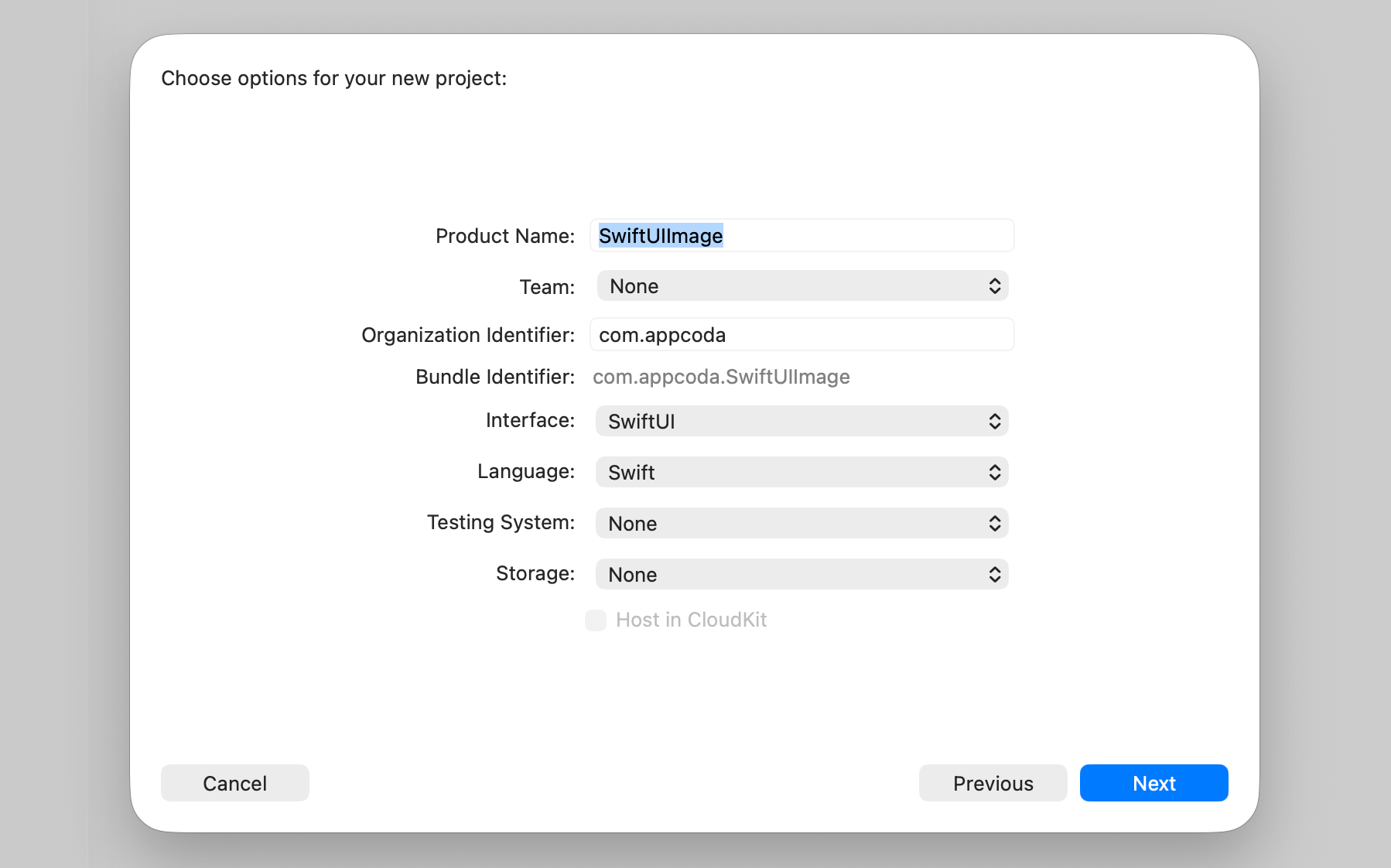
Task: Click the Bundle Identifier value com.appcoda.SwiftUIImage
Action: click(x=721, y=377)
